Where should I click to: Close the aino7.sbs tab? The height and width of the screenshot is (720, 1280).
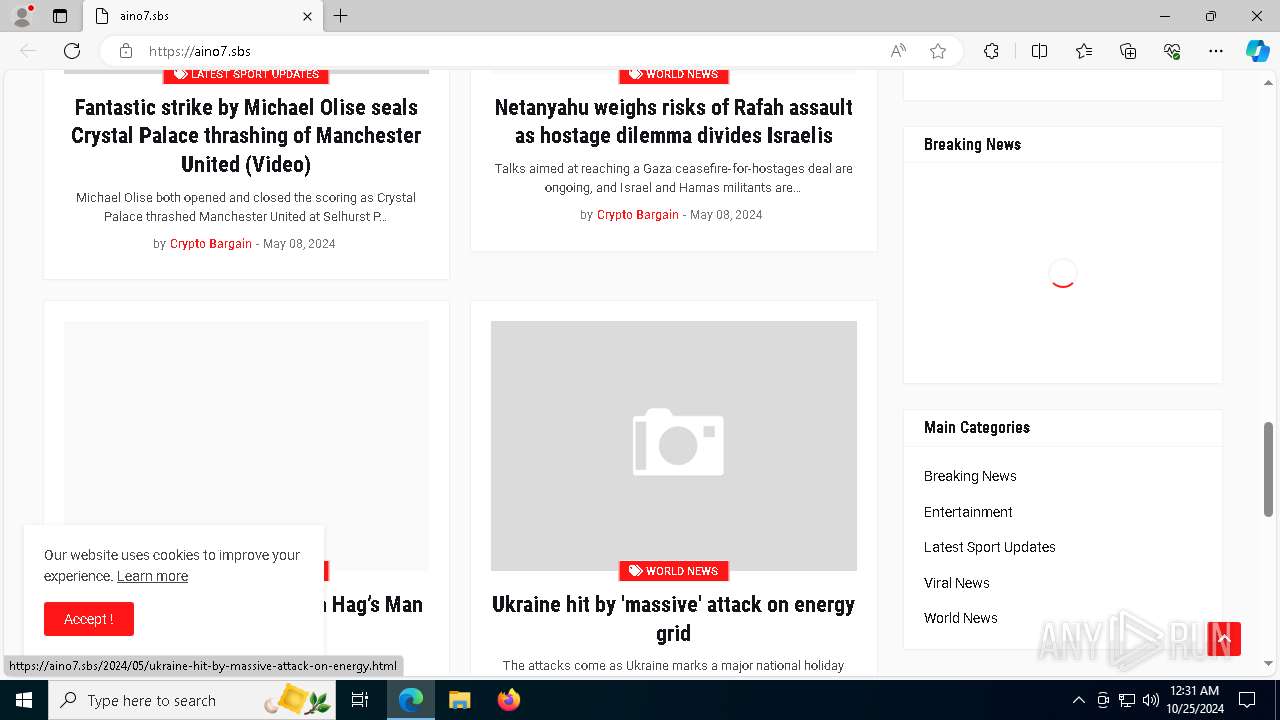(308, 16)
